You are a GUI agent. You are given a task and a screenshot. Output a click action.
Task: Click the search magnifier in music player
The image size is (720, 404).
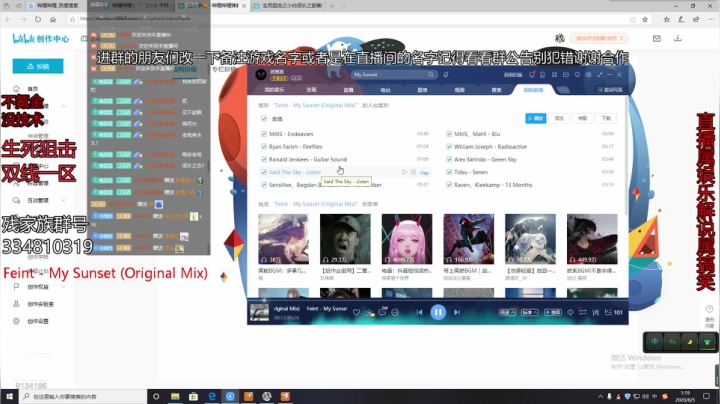click(x=431, y=74)
